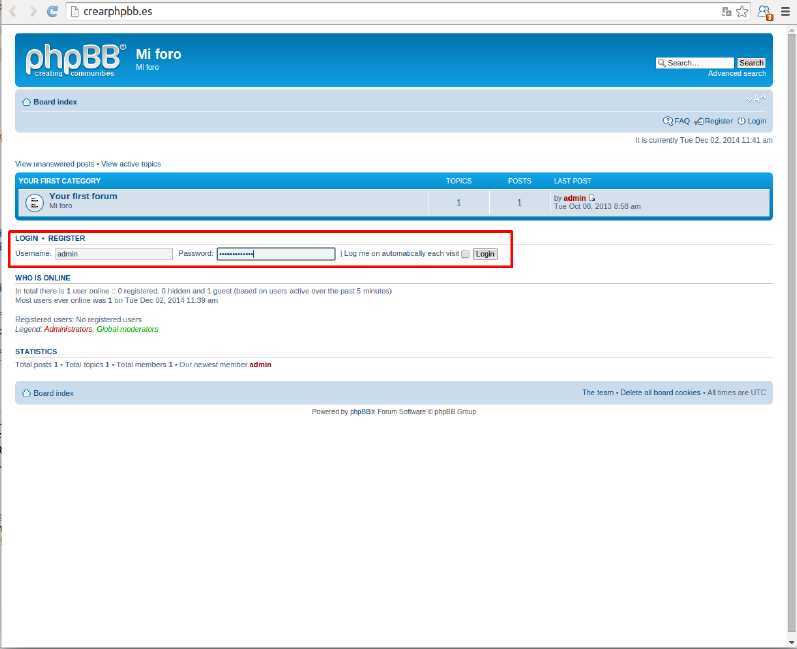797x649 pixels.
Task: Open the browser extension icon with badge
Action: click(765, 12)
